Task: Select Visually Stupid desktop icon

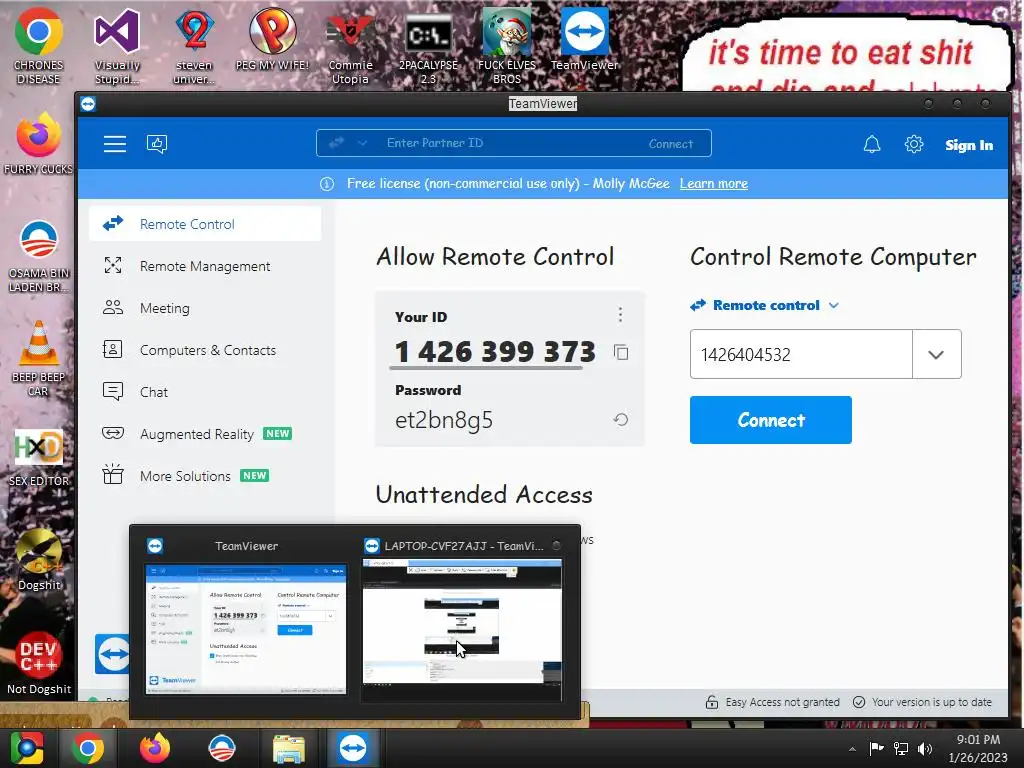Action: (x=117, y=46)
